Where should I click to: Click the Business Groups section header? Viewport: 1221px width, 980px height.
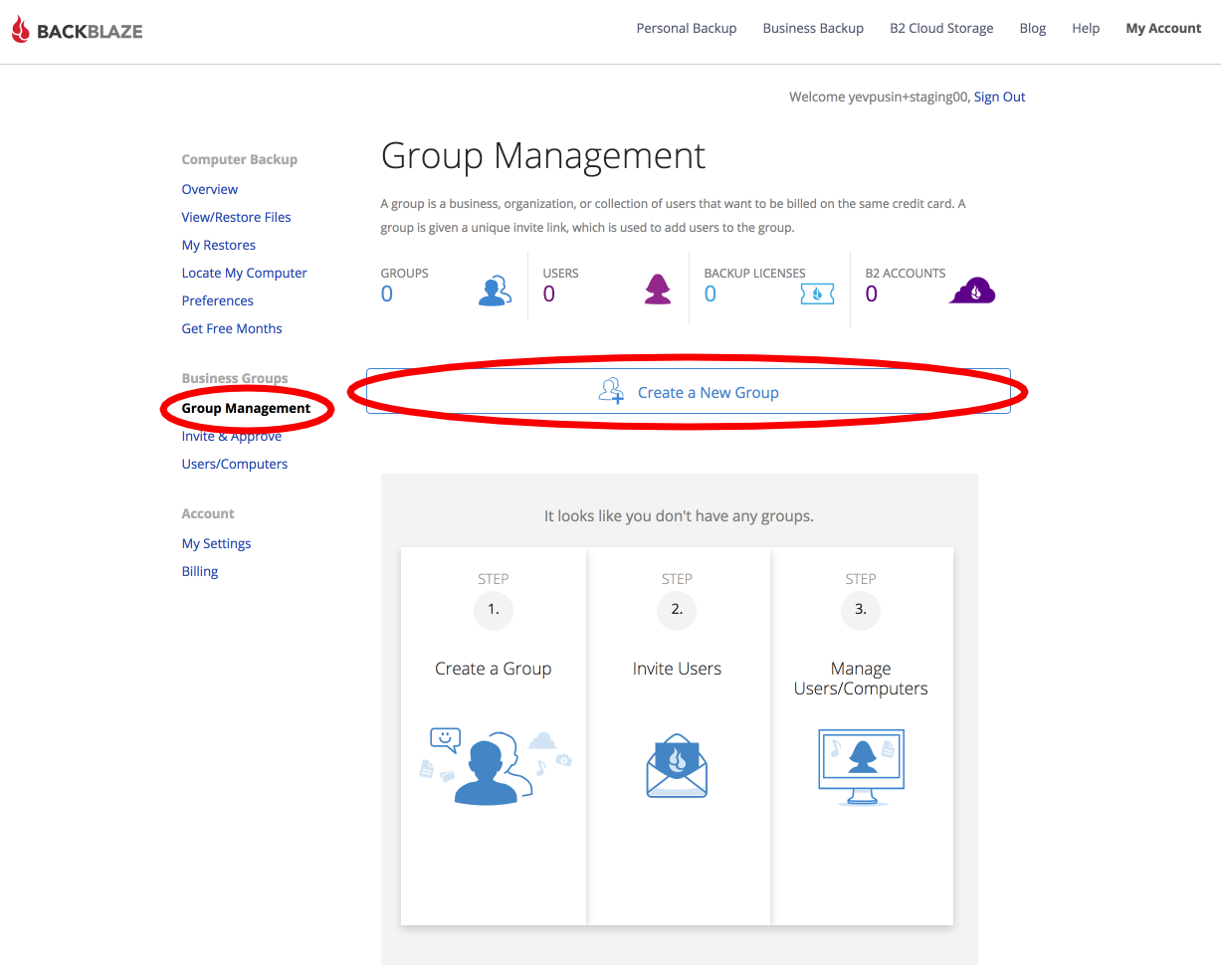[x=235, y=378]
